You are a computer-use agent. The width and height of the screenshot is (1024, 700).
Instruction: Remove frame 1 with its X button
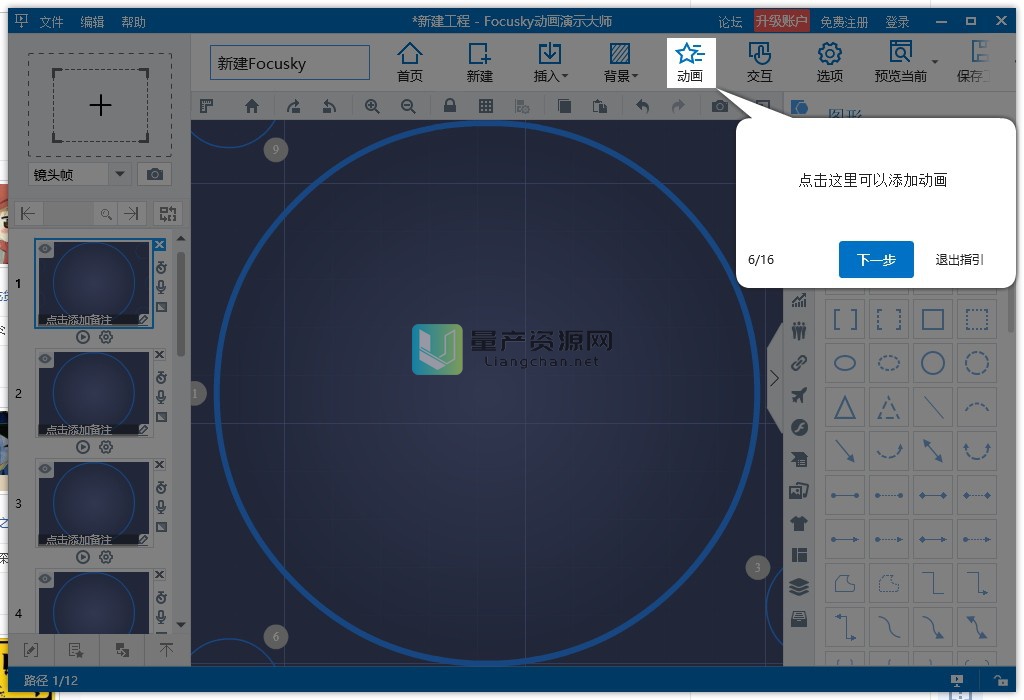(159, 245)
